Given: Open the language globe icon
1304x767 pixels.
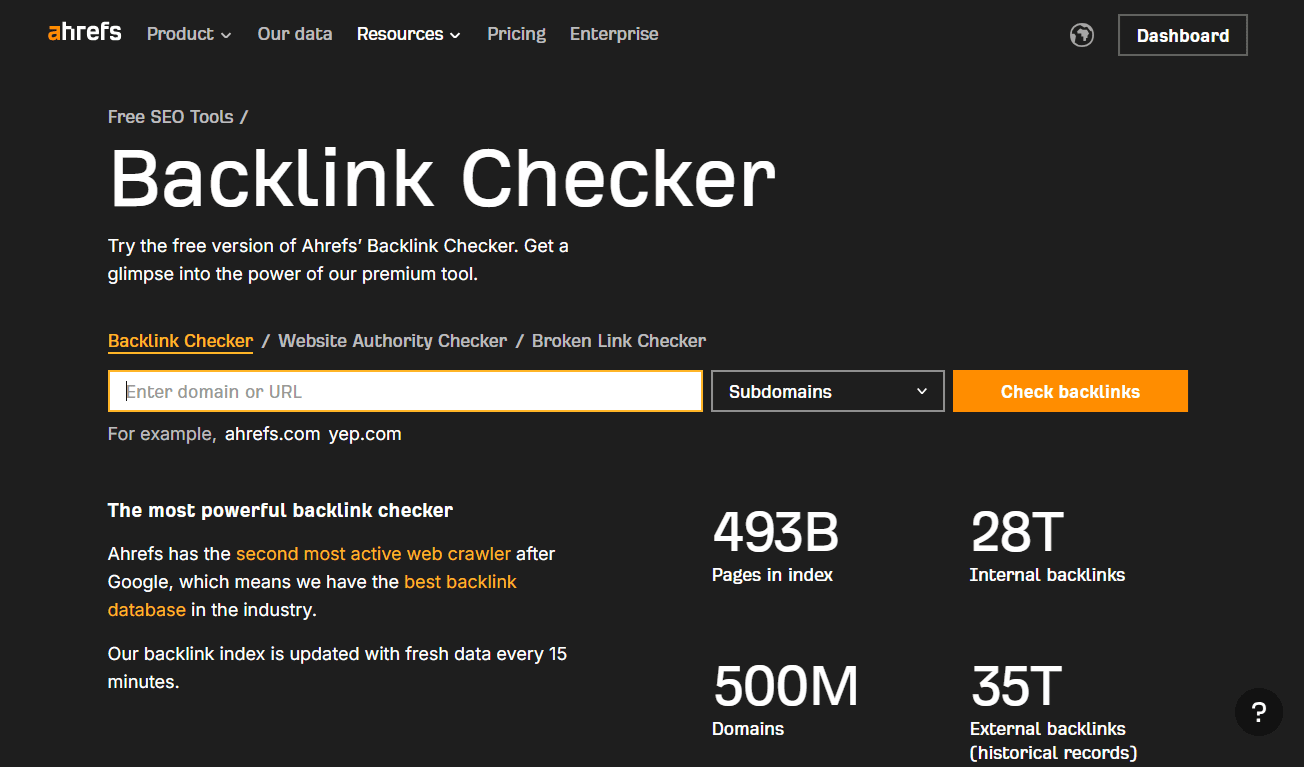Looking at the screenshot, I should tap(1081, 34).
